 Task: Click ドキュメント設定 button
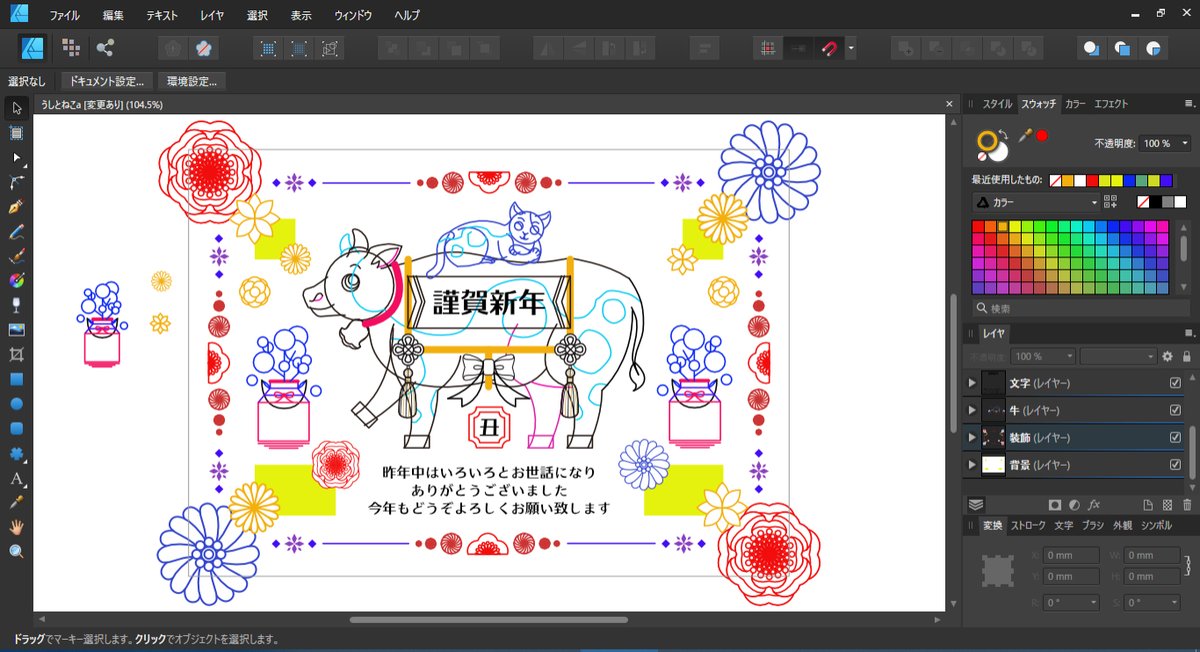[108, 81]
